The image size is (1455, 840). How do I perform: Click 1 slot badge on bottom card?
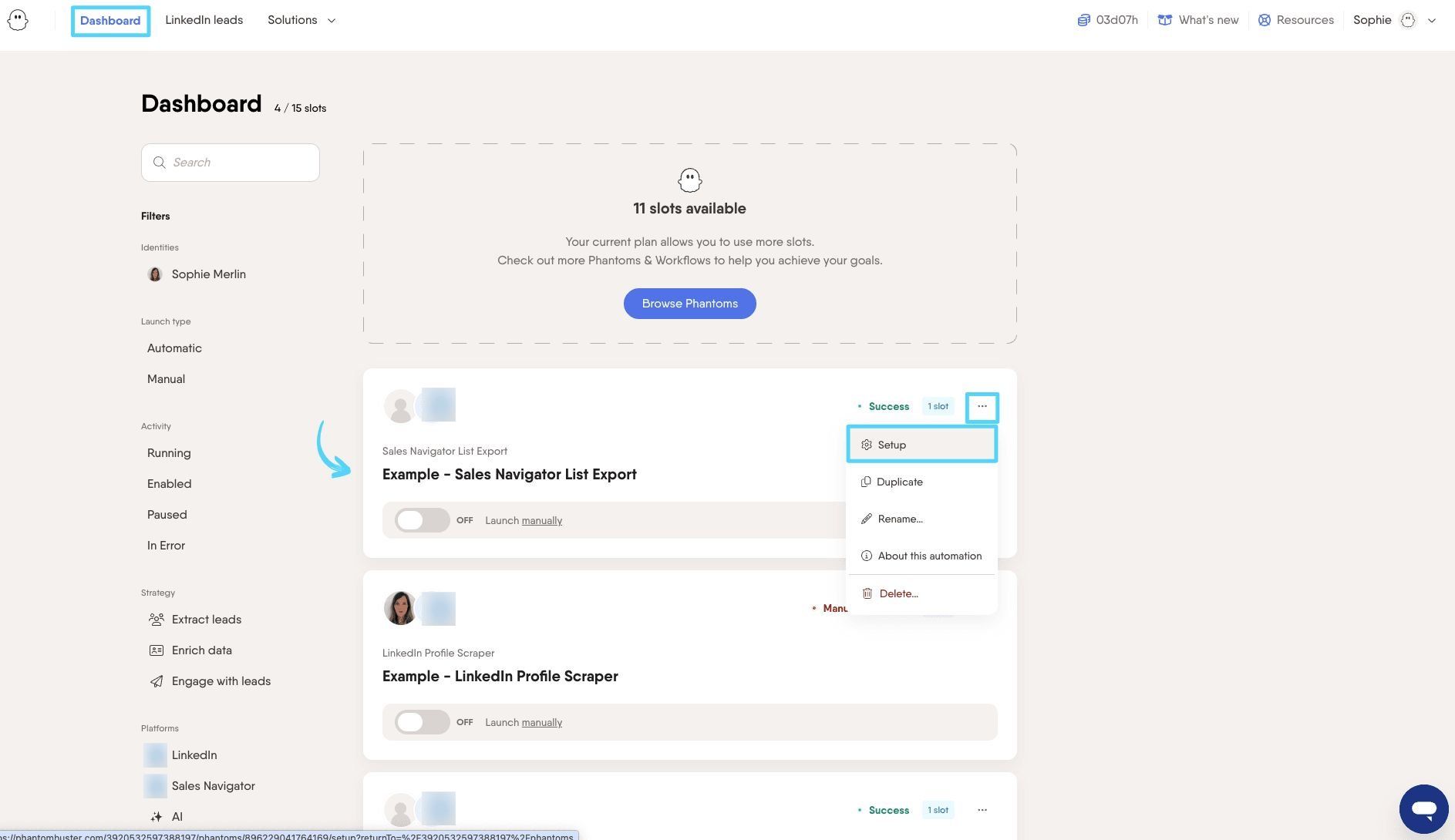click(938, 810)
